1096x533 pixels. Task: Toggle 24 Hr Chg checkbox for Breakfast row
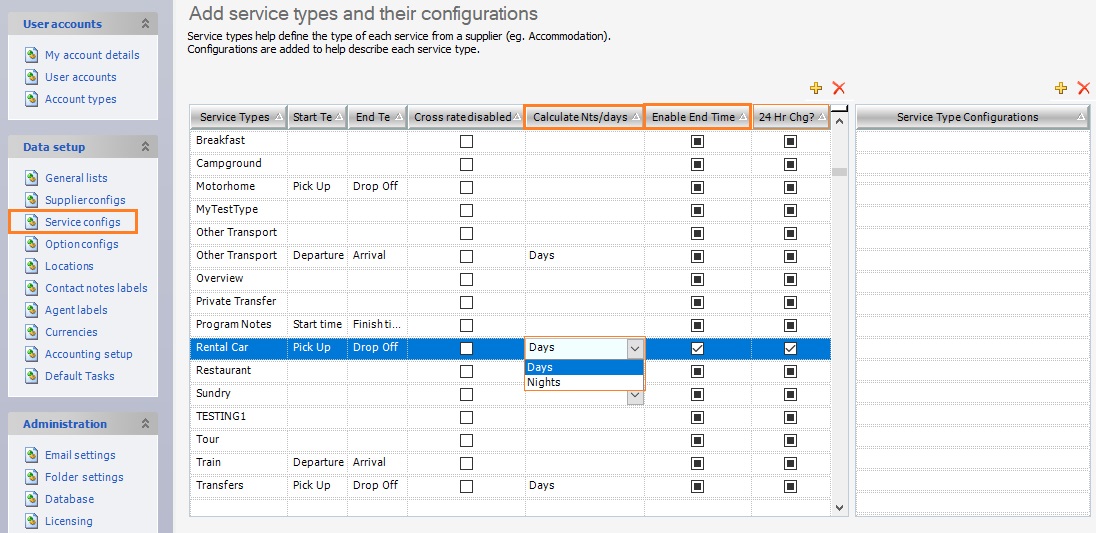790,141
